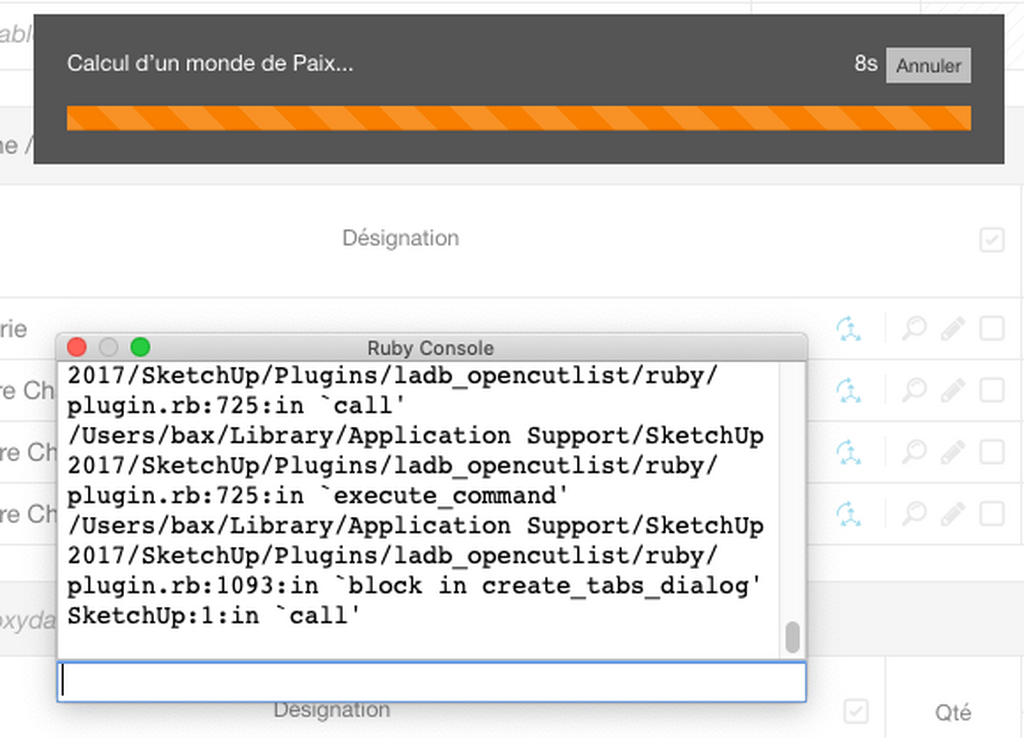The image size is (1024, 738).
Task: Click the Qté column header
Action: pos(952,712)
